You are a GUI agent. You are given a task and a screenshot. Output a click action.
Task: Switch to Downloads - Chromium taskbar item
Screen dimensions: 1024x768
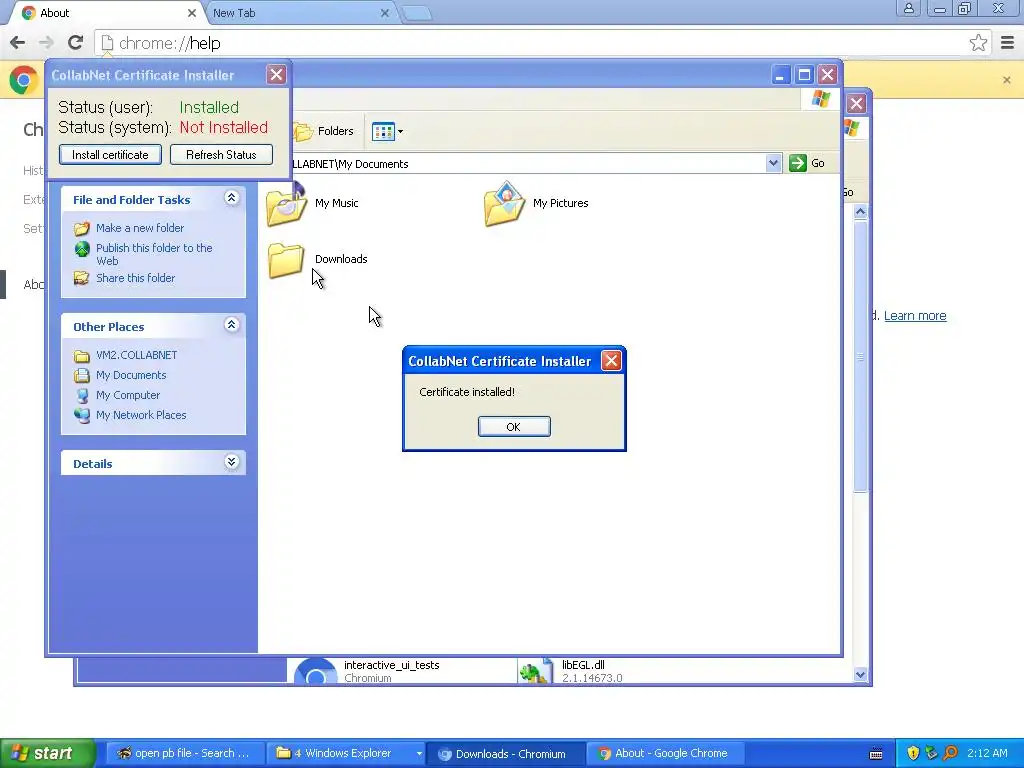[507, 754]
